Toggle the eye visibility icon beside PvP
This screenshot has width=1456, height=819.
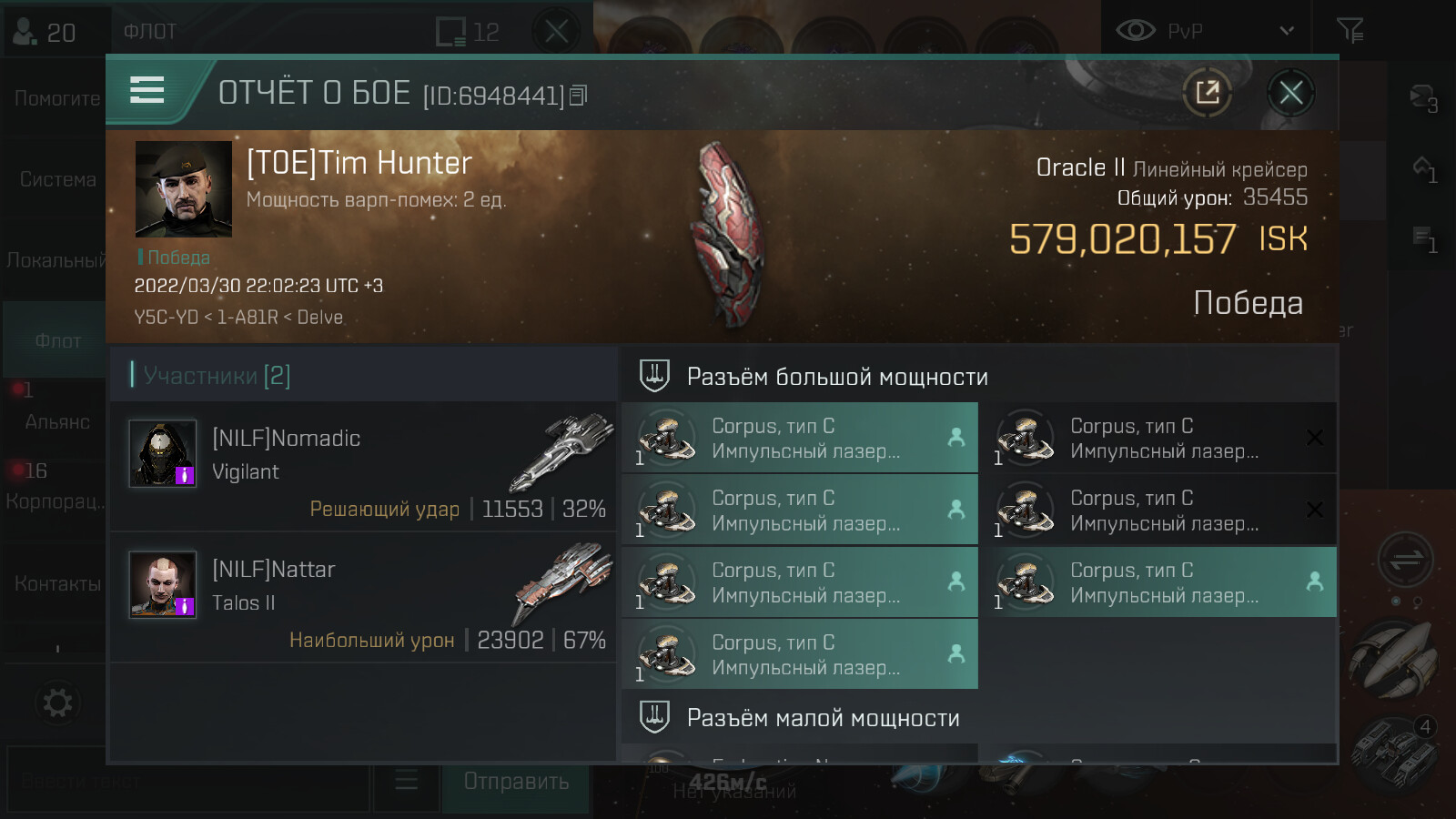click(x=1135, y=30)
